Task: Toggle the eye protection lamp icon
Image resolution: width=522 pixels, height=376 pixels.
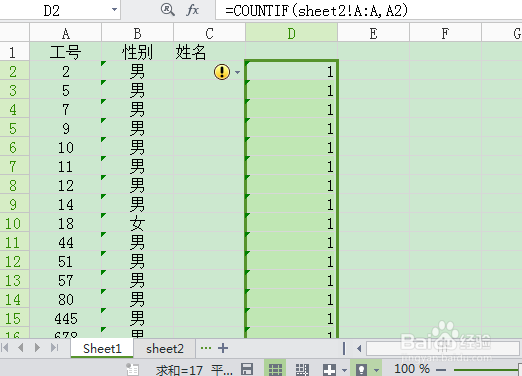Action: coord(362,369)
